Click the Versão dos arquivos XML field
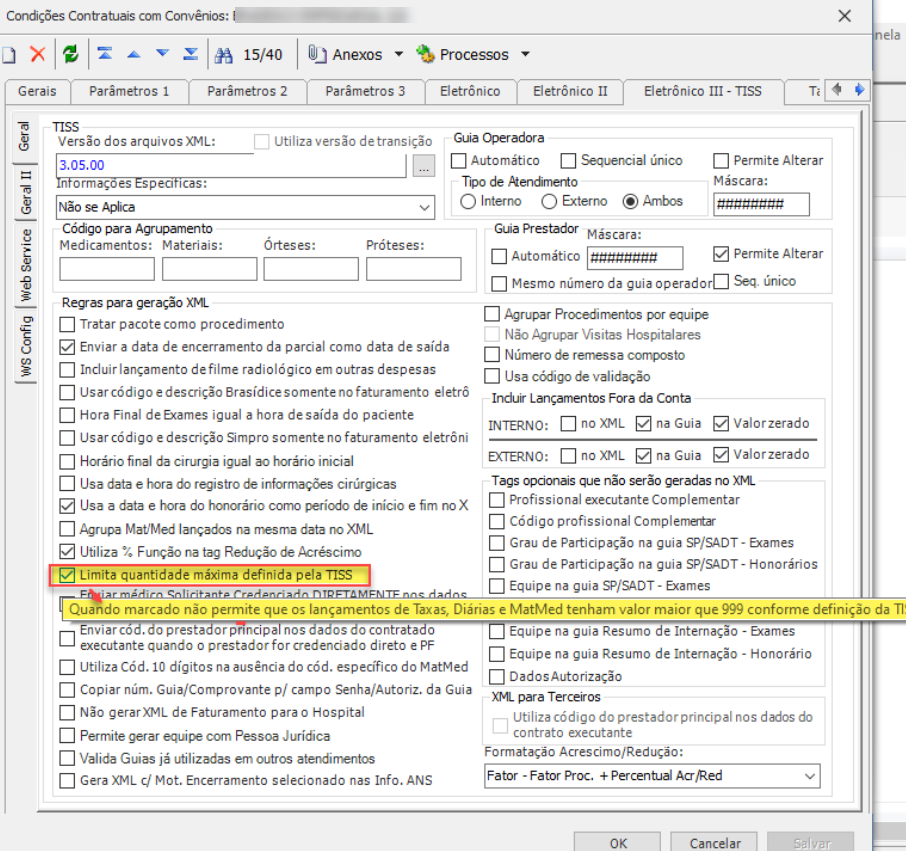 [231, 166]
